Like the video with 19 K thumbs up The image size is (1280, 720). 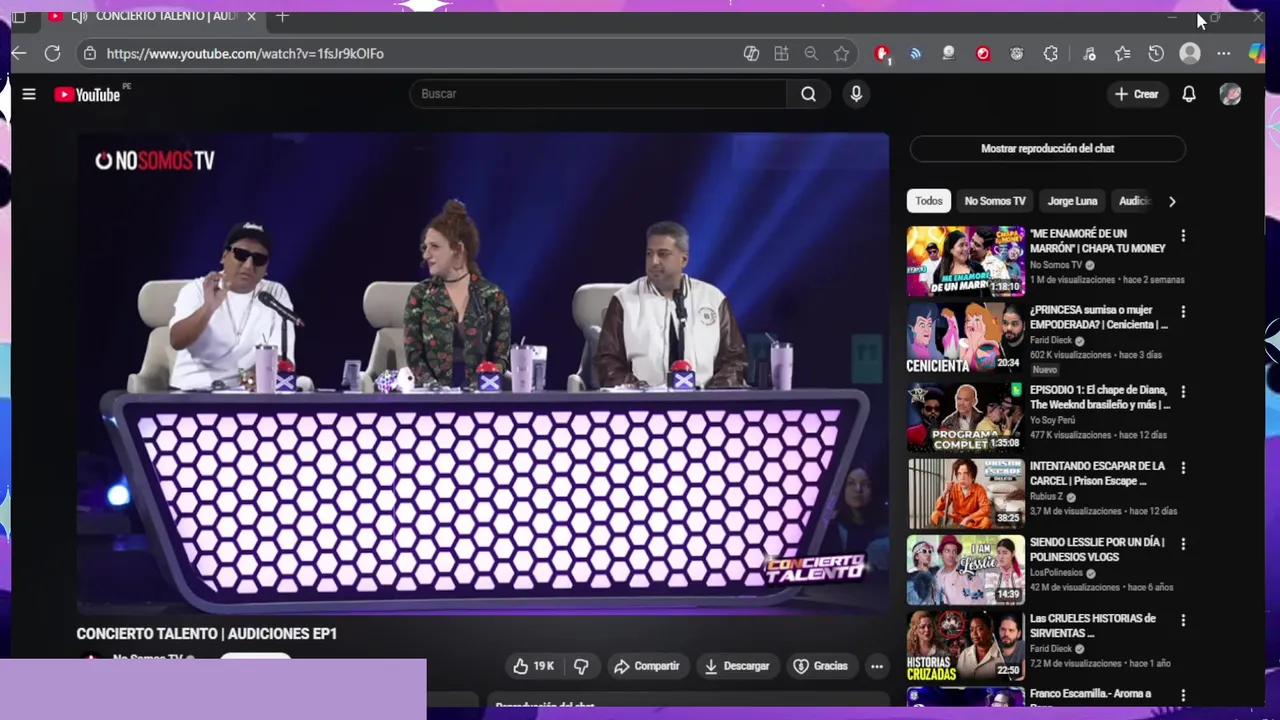point(533,666)
